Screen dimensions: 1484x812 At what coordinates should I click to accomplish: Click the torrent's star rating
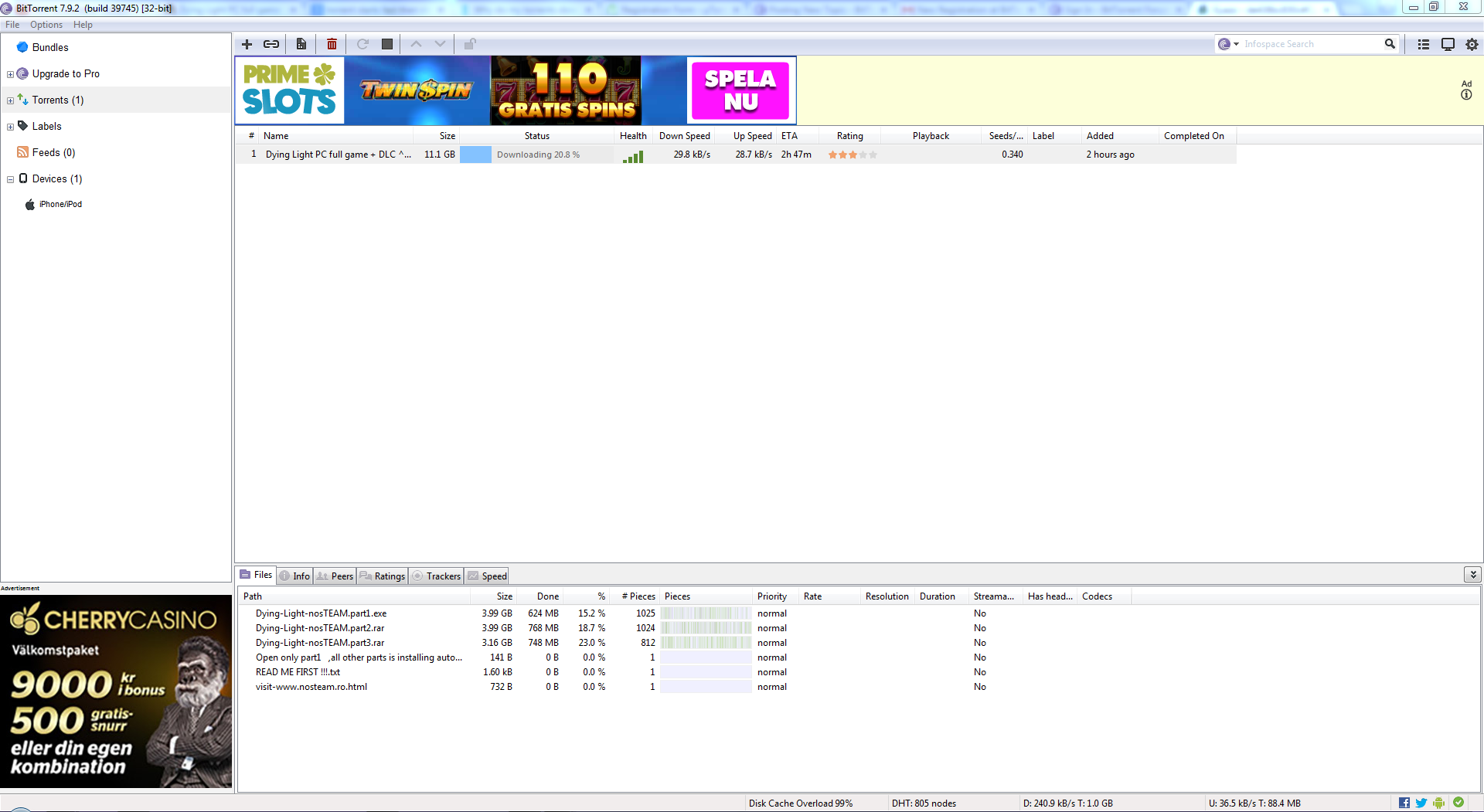tap(853, 155)
